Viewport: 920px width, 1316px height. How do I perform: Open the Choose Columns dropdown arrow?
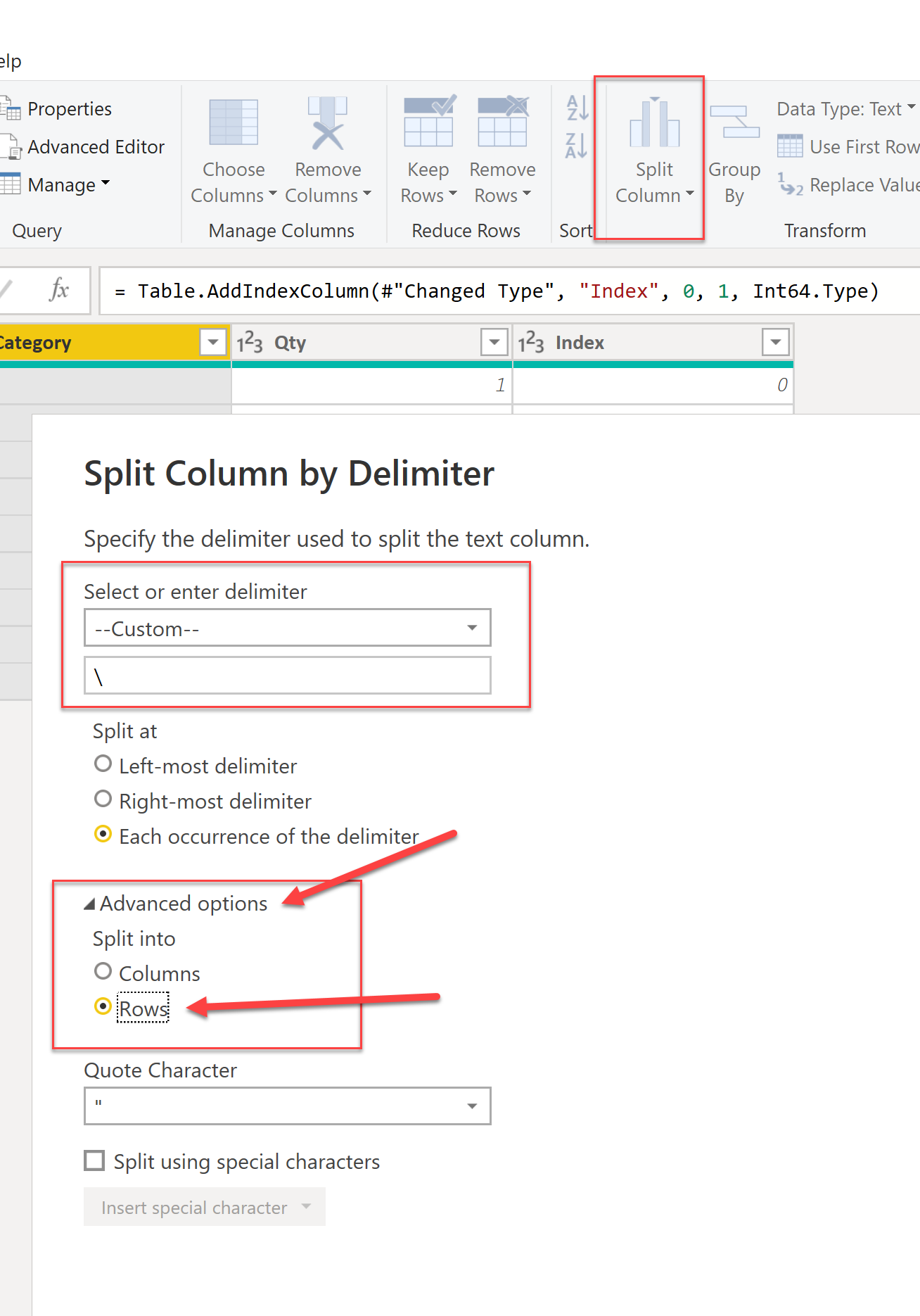[272, 194]
